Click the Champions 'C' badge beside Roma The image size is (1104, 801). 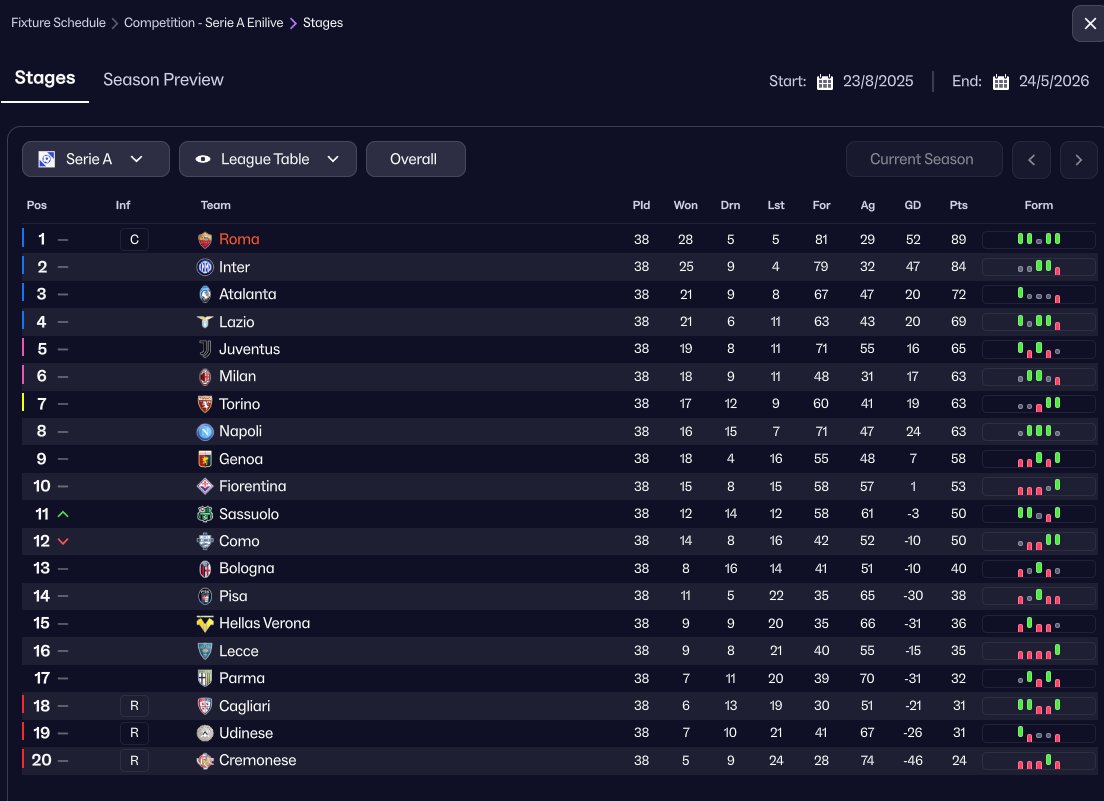click(134, 240)
